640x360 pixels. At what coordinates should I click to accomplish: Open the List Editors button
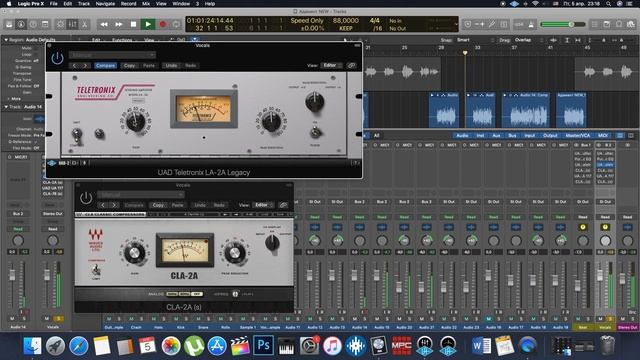(595, 24)
